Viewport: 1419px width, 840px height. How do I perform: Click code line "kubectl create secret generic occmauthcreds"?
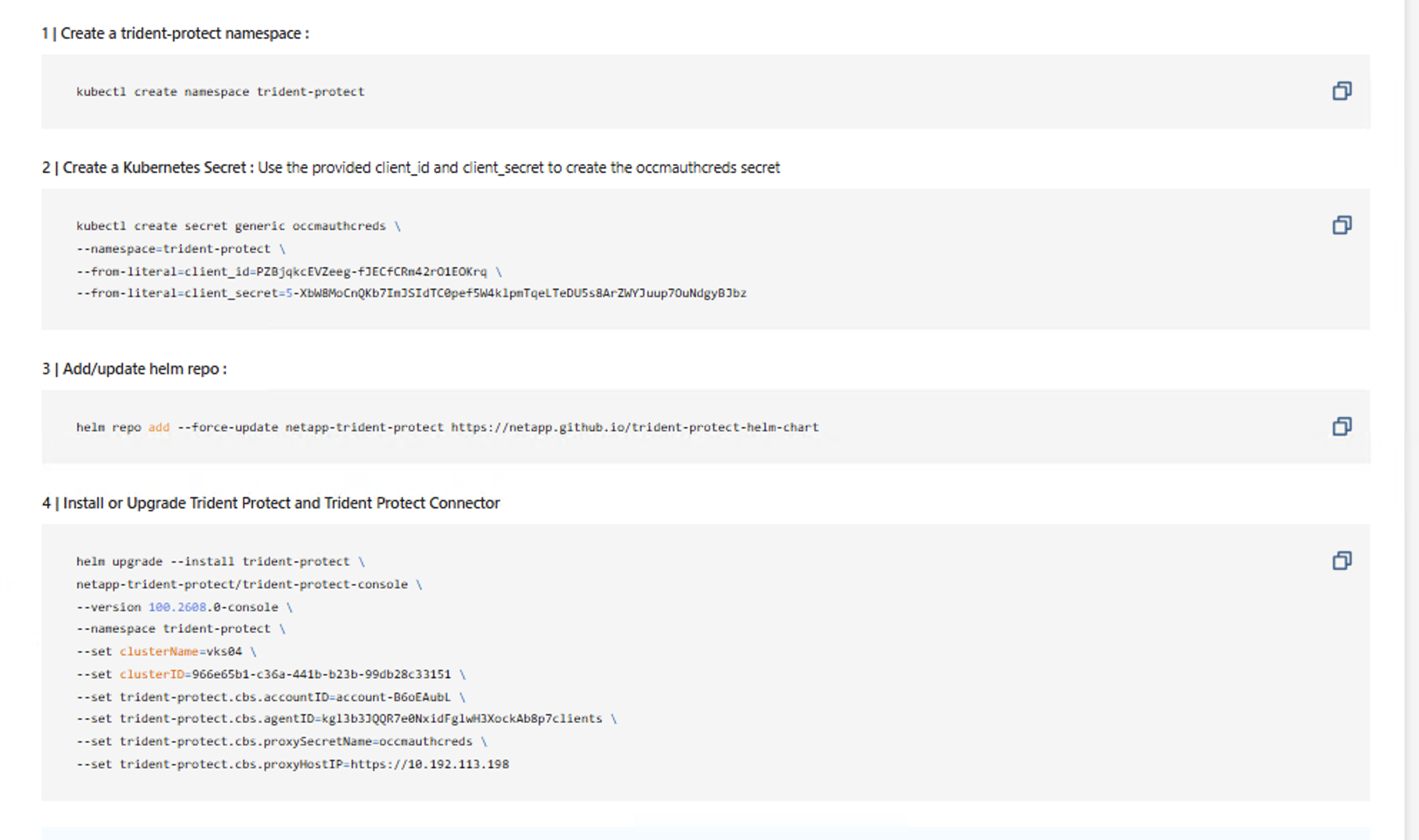tap(239, 226)
